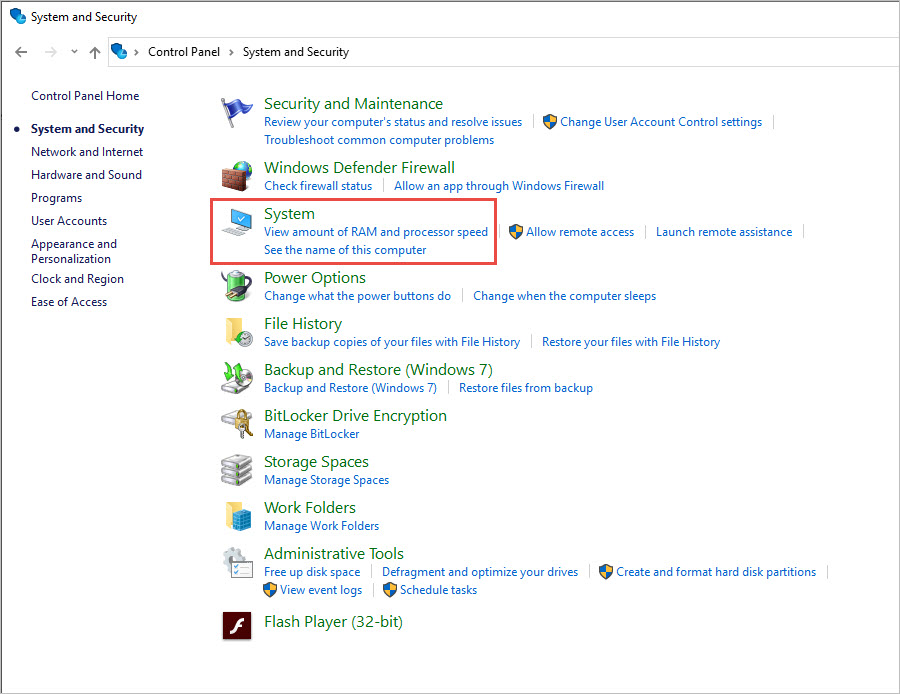Click the Administrative Tools gear icon
This screenshot has height=694, width=900.
pyautogui.click(x=236, y=562)
